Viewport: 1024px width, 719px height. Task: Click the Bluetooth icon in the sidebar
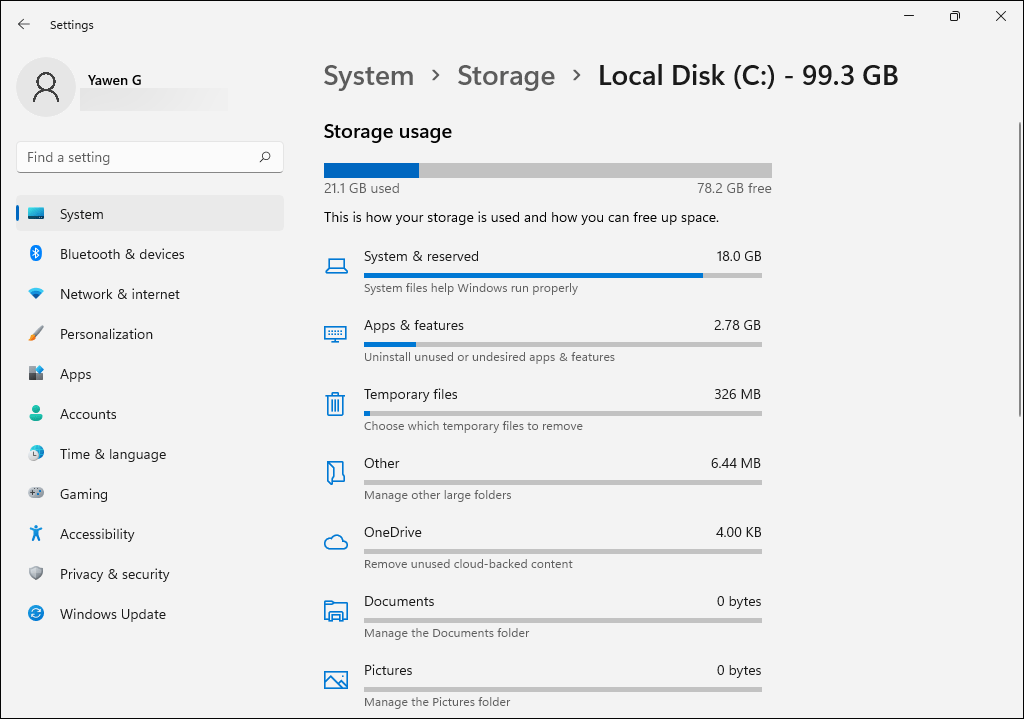pyautogui.click(x=36, y=253)
